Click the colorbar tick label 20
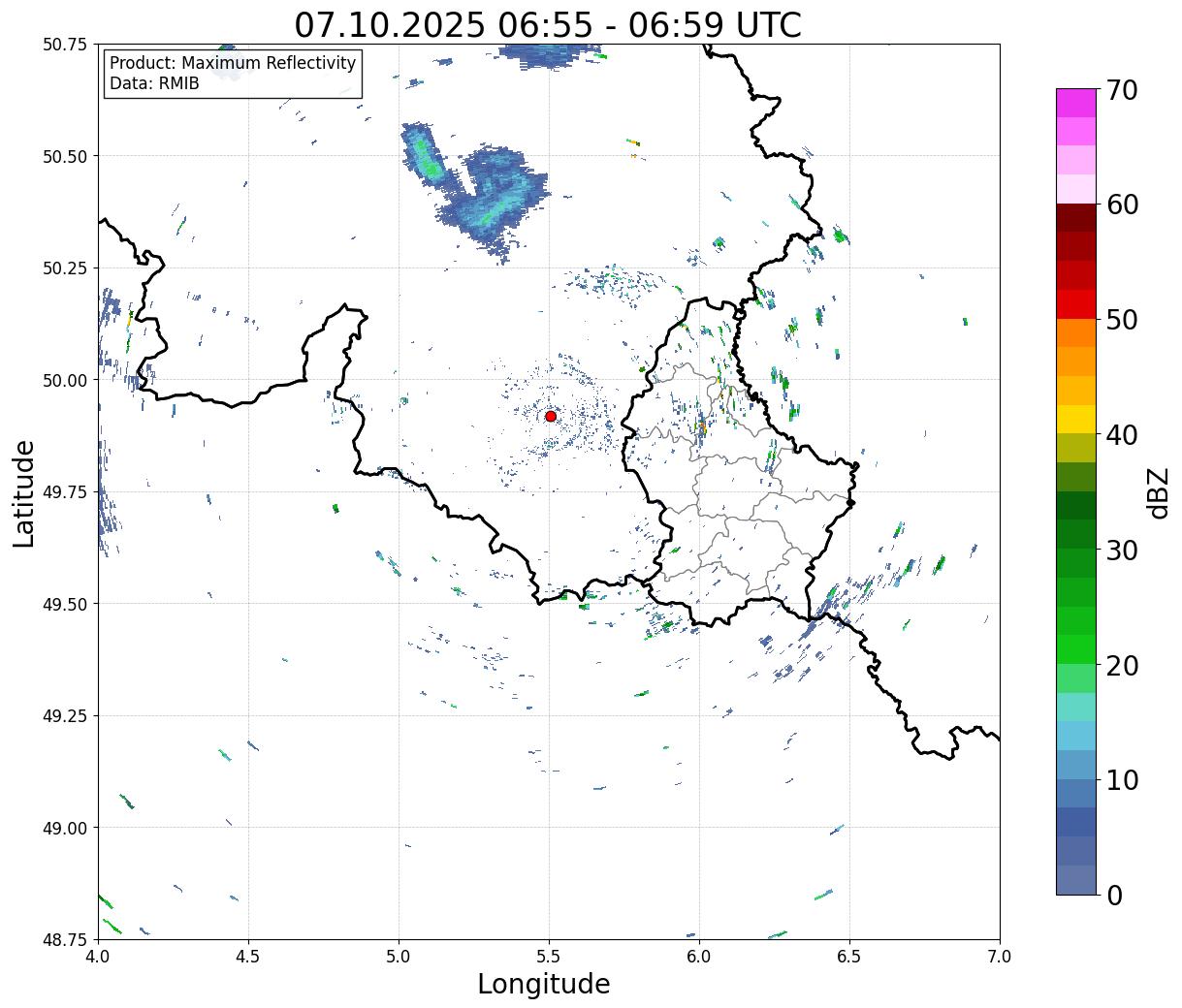This screenshot has height=1008, width=1182. [1121, 665]
